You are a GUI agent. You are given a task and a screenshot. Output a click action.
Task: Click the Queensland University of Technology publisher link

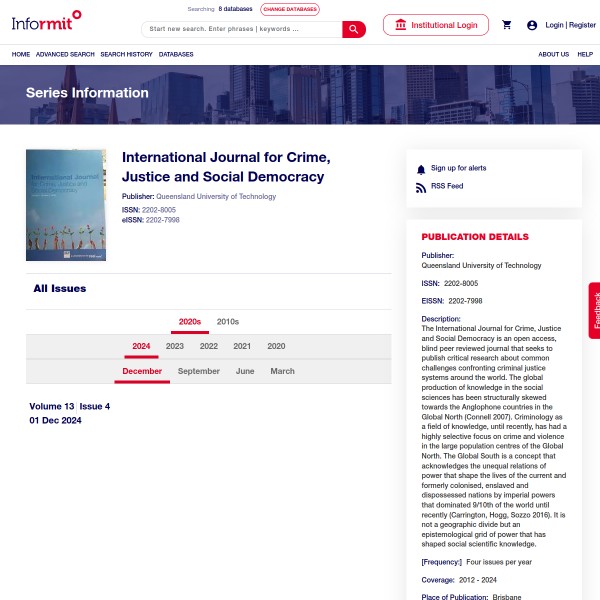216,197
